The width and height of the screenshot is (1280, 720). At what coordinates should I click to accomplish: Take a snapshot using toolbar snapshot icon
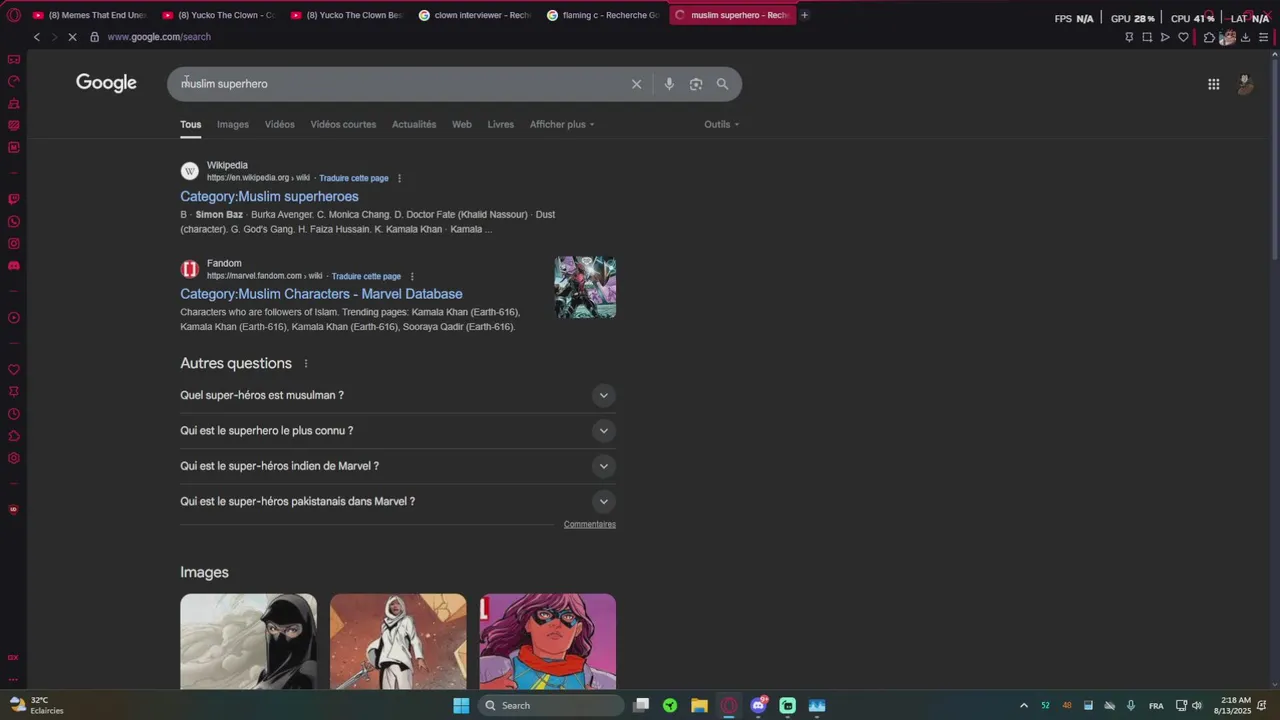click(1147, 37)
